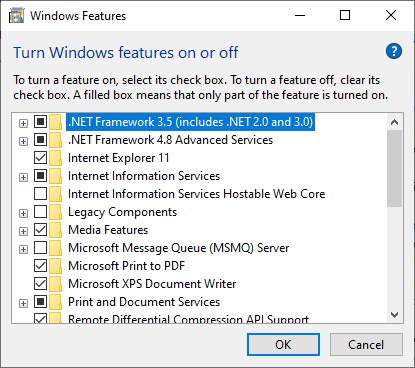Uncheck the Media Features checkbox
The image size is (415, 368).
40,230
